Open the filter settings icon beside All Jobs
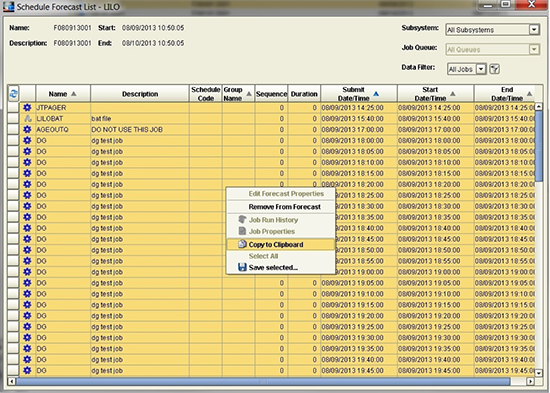This screenshot has height=393, width=550. click(x=494, y=69)
